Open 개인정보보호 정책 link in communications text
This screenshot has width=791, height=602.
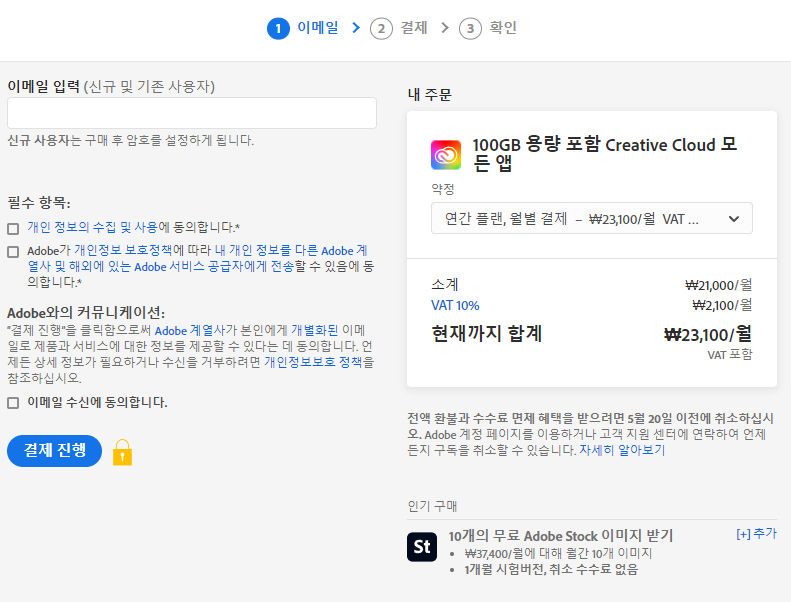(x=313, y=362)
